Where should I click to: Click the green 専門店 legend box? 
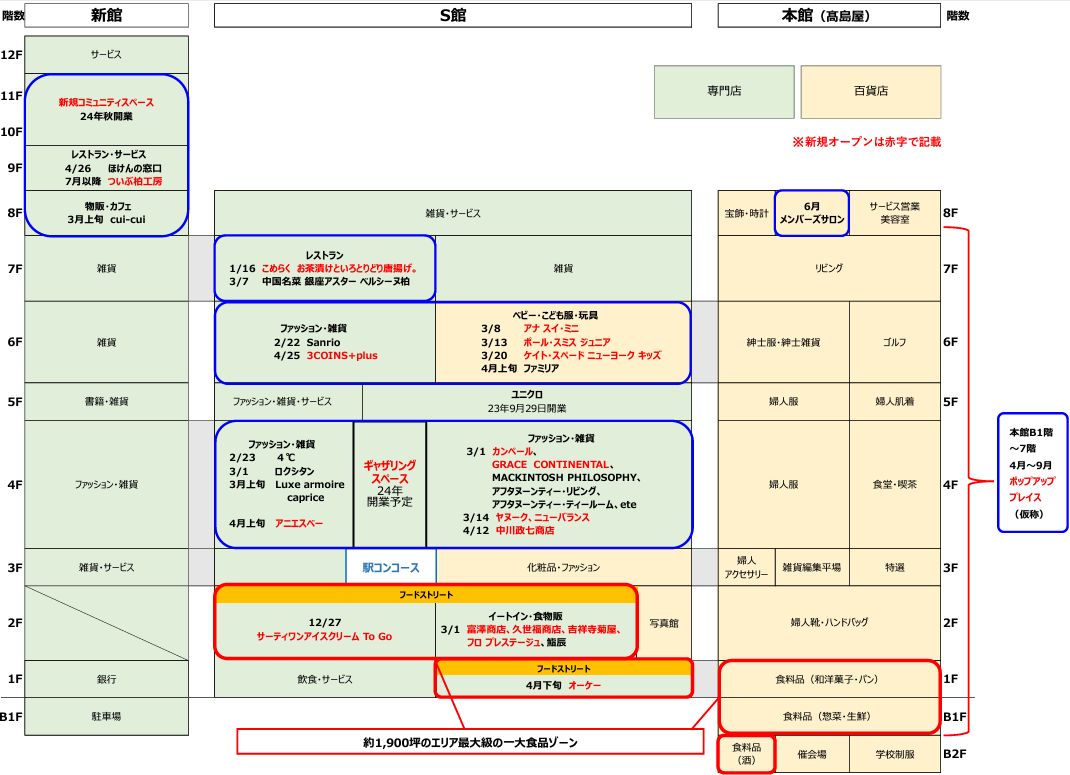pyautogui.click(x=724, y=91)
